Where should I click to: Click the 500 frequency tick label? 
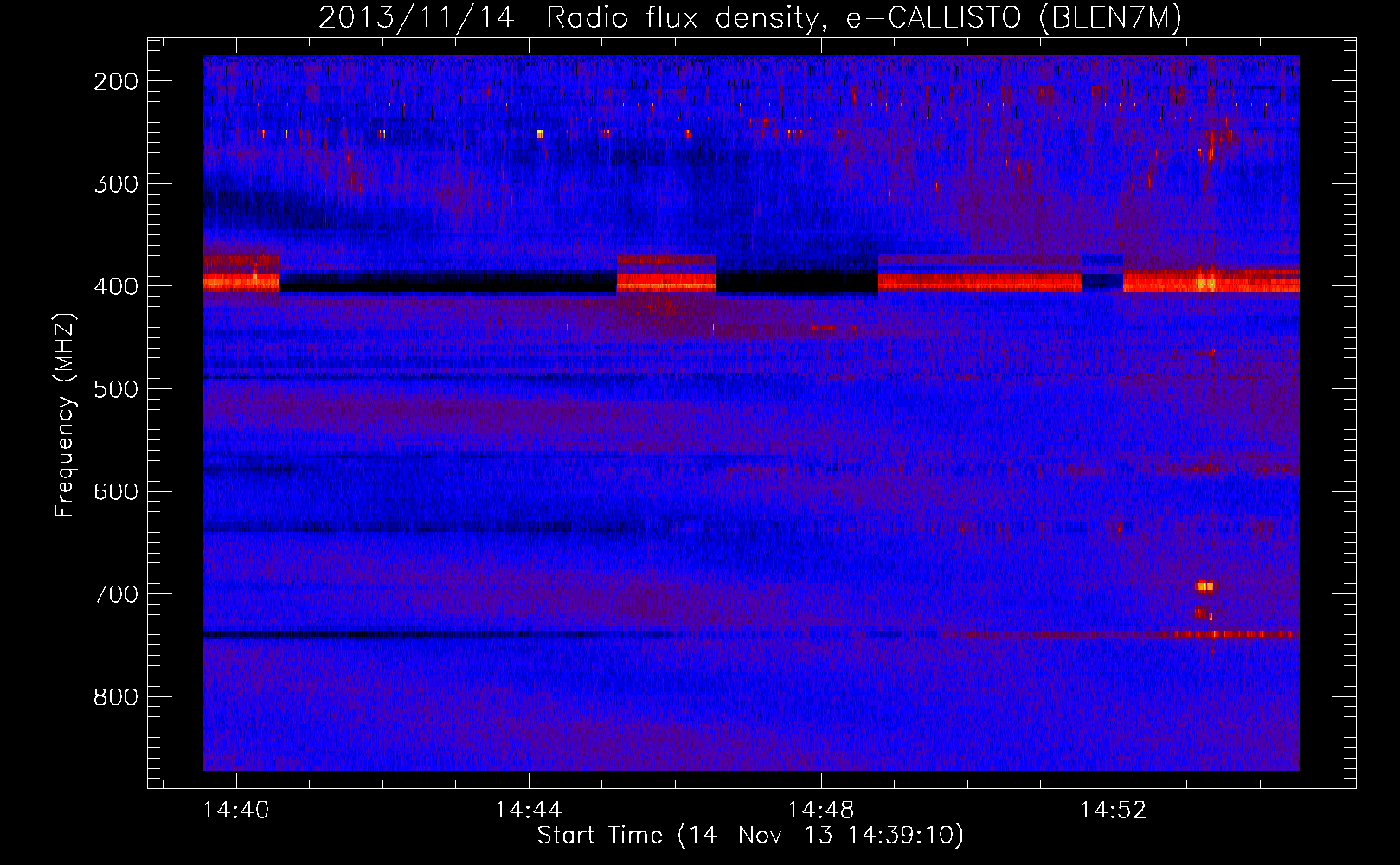(x=116, y=389)
